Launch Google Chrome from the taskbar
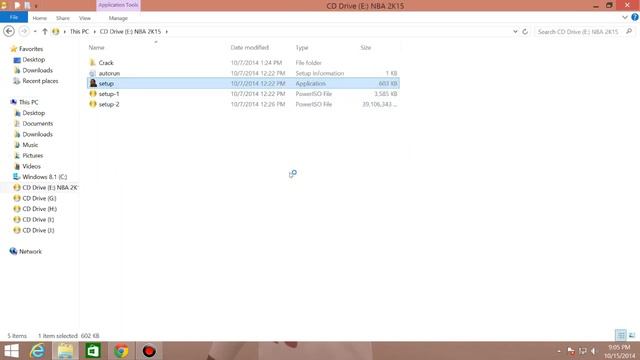The width and height of the screenshot is (640, 360). pyautogui.click(x=121, y=351)
